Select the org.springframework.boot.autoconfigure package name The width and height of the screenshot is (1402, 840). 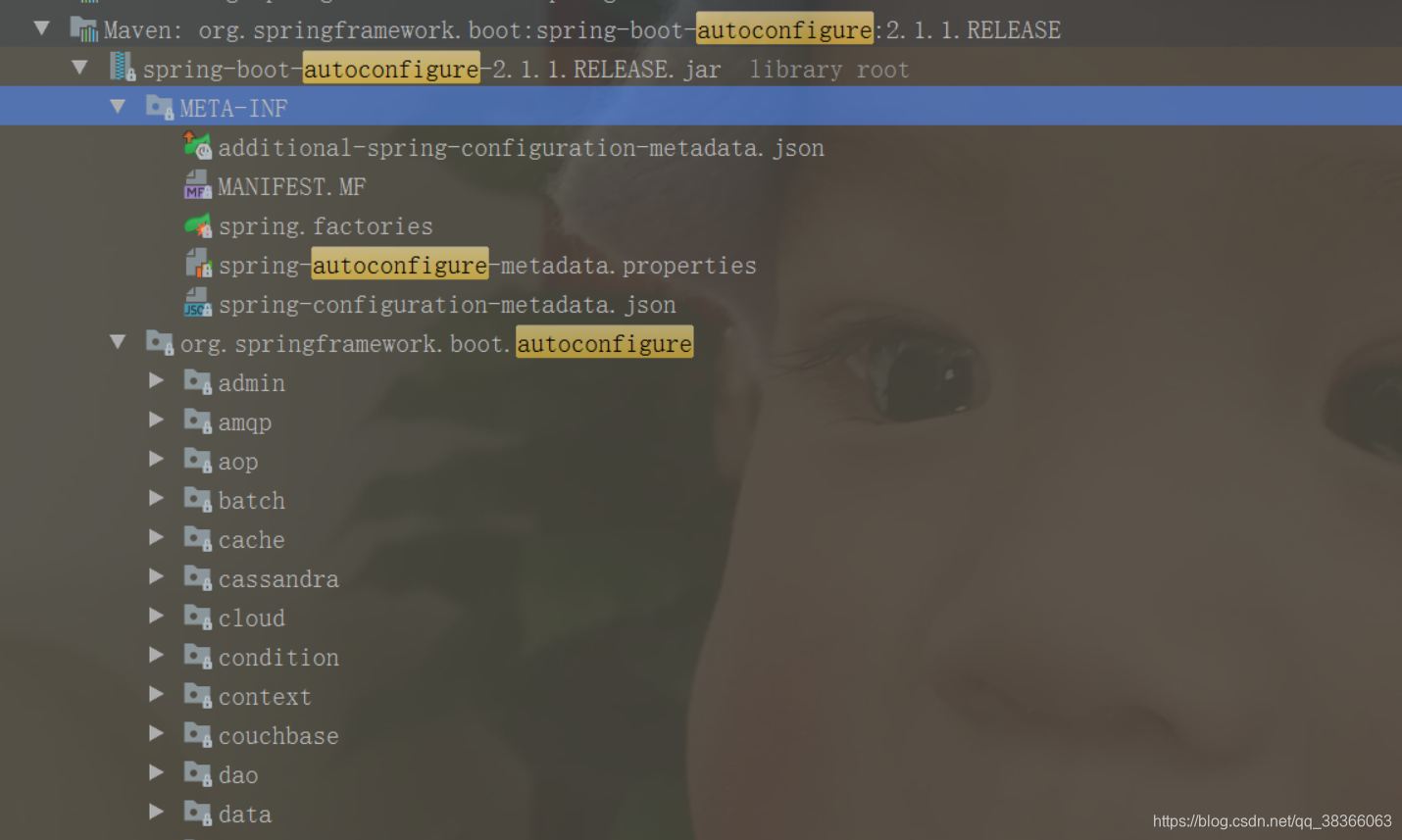pyautogui.click(x=436, y=344)
